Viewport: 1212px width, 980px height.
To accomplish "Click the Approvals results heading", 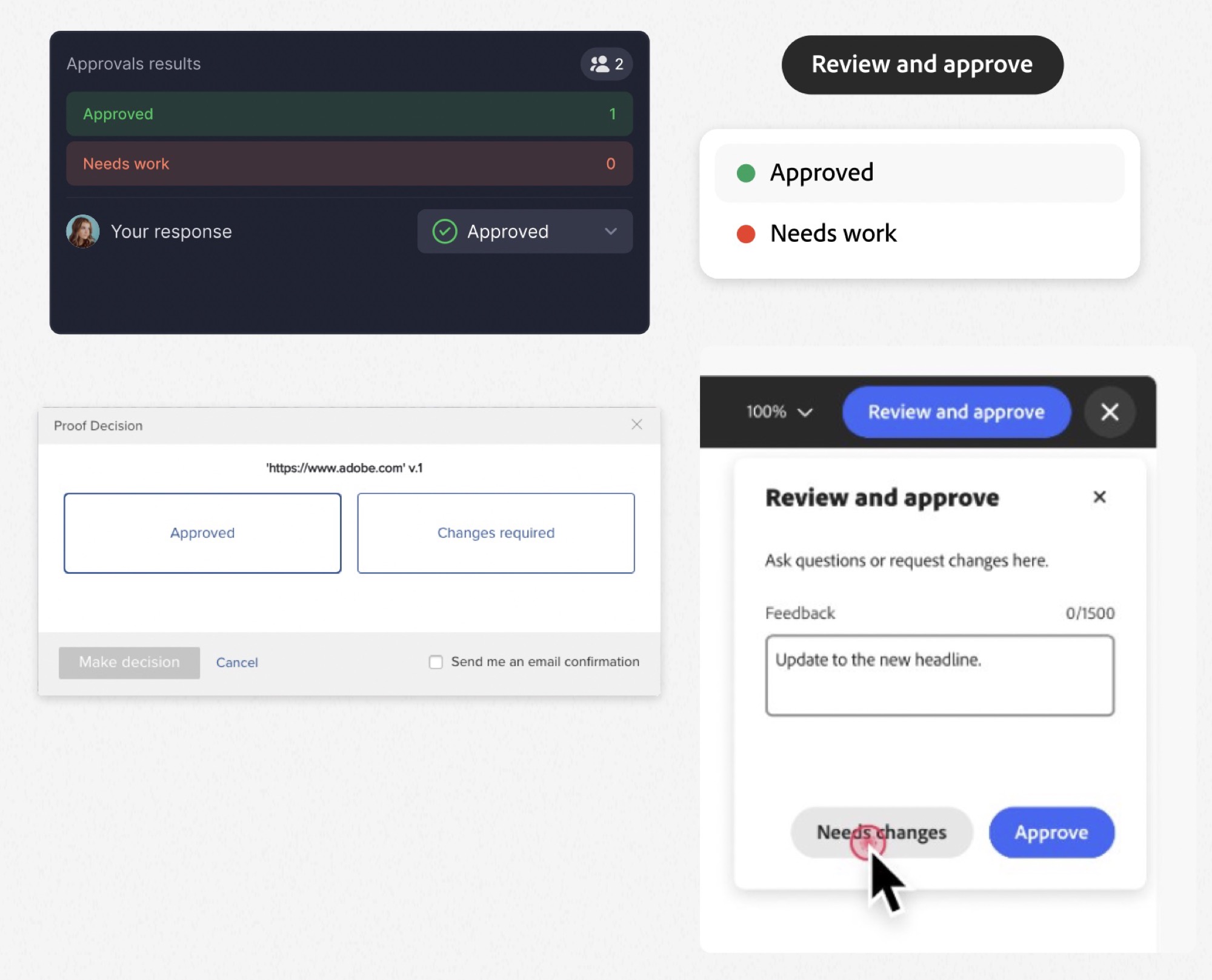I will point(133,64).
